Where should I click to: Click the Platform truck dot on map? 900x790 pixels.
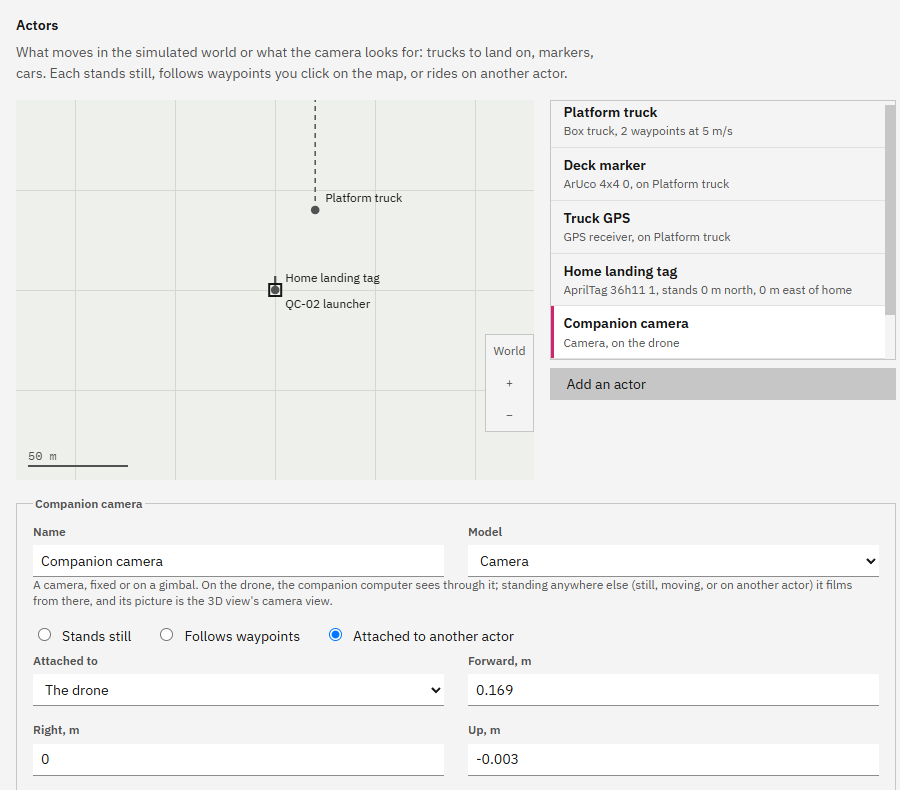click(315, 210)
